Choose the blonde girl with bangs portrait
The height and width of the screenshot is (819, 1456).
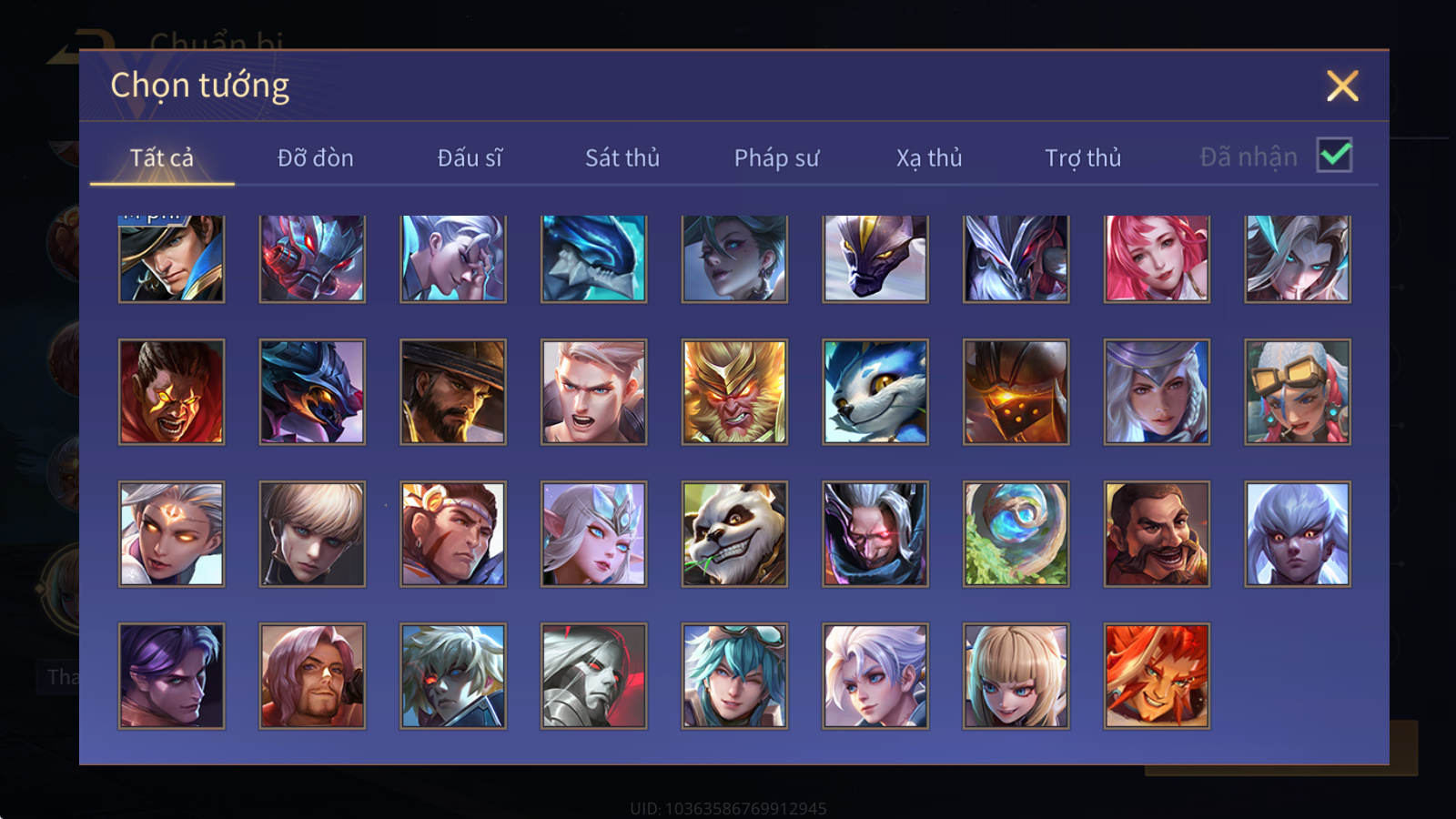[x=1016, y=676]
